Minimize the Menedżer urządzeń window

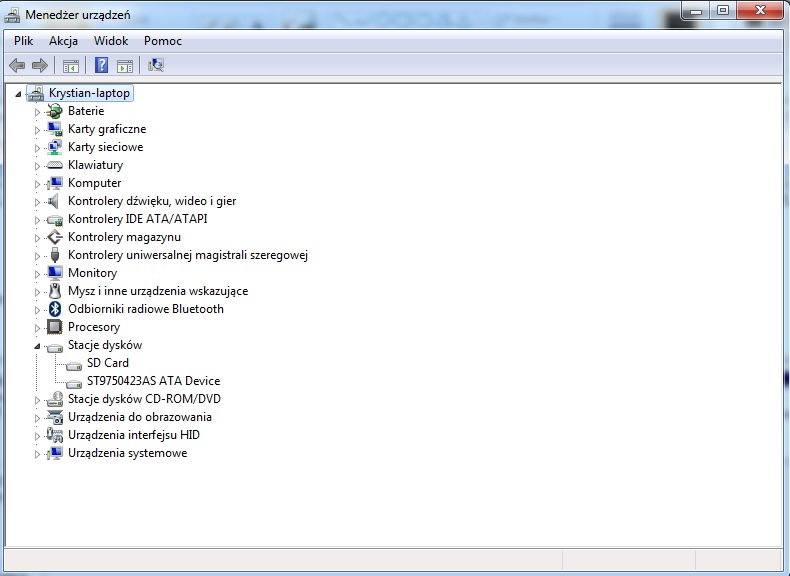[x=696, y=11]
